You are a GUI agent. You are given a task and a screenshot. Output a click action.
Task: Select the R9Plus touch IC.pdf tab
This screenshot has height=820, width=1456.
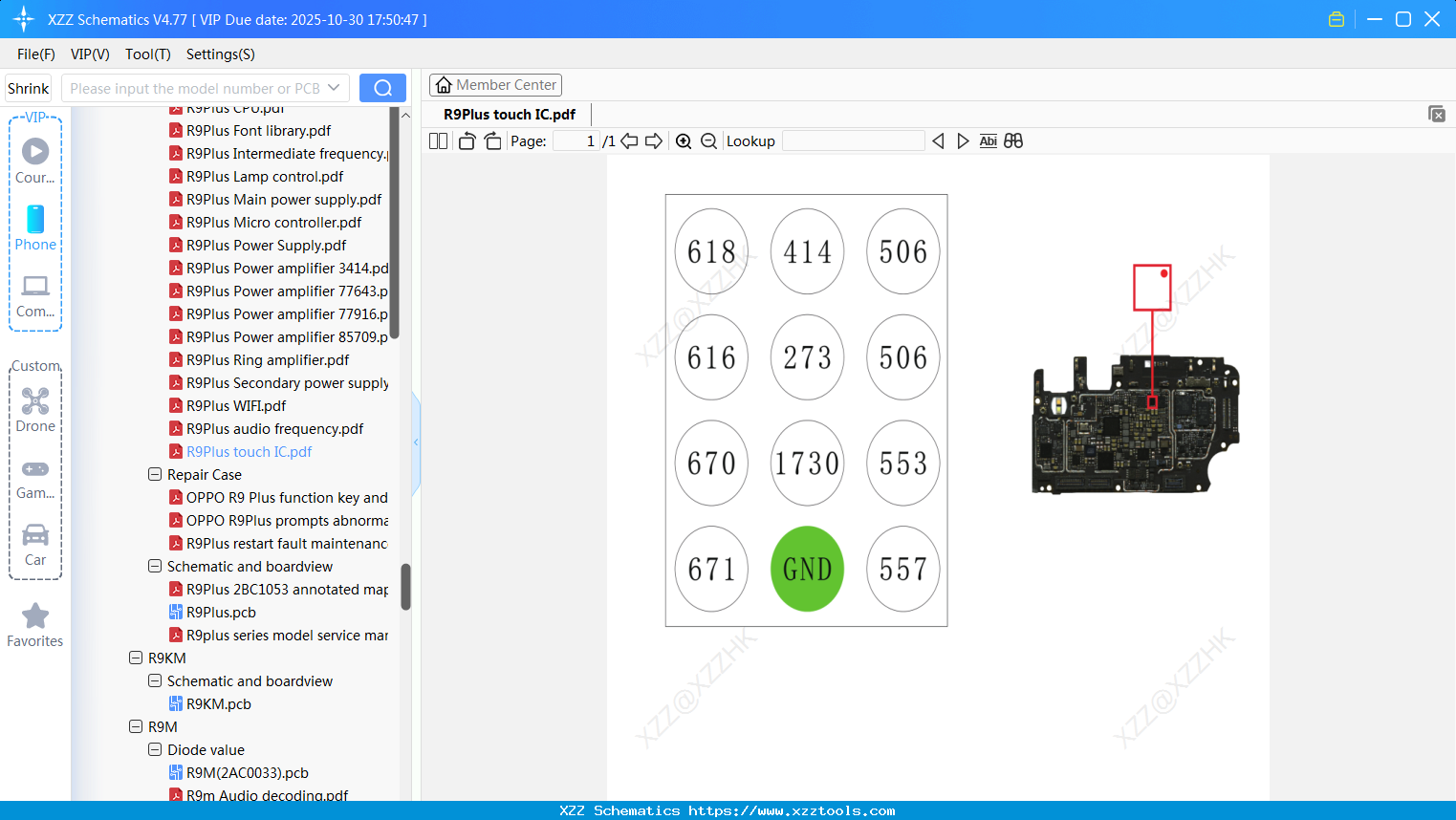point(510,115)
